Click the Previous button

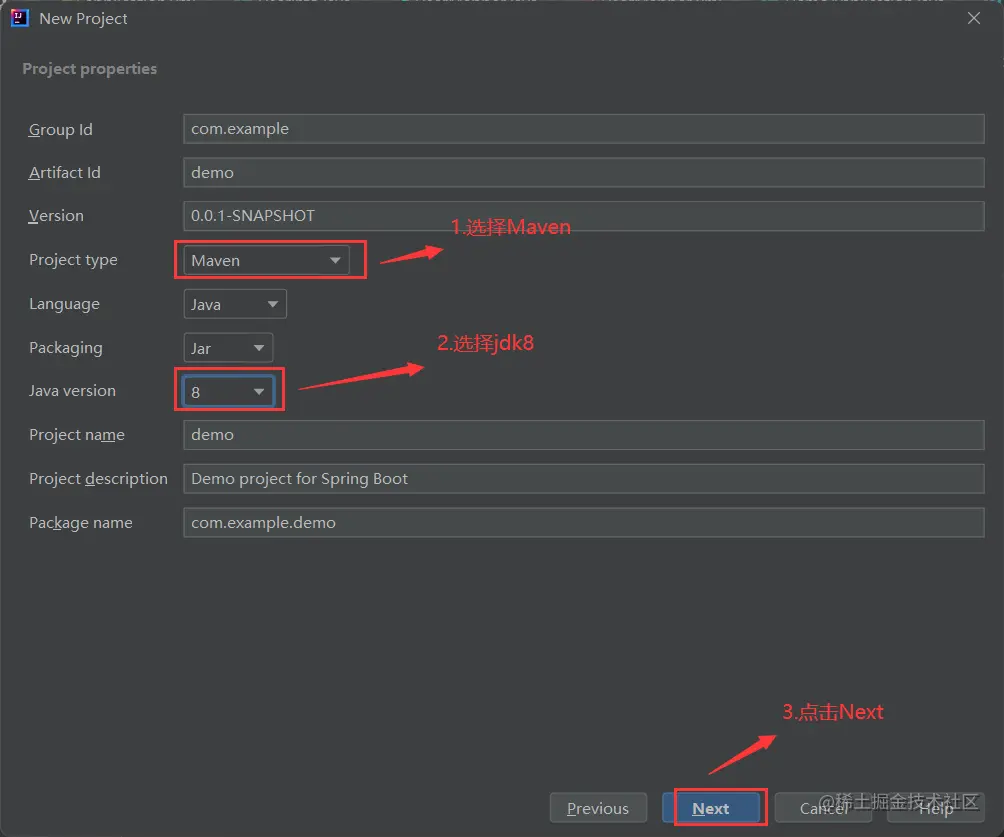tap(598, 808)
